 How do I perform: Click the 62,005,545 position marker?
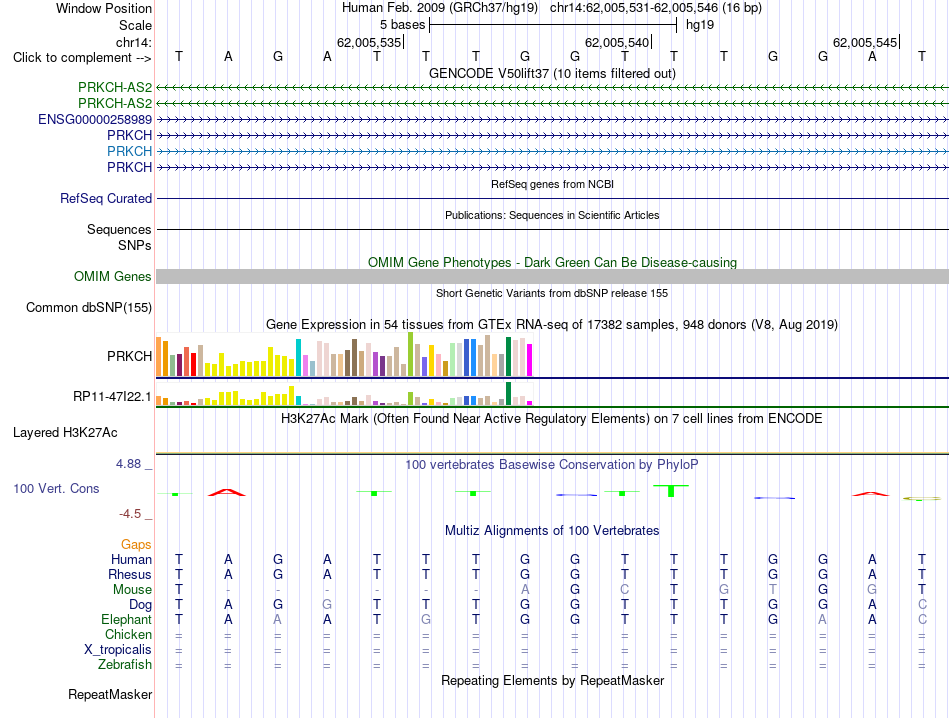[x=865, y=42]
